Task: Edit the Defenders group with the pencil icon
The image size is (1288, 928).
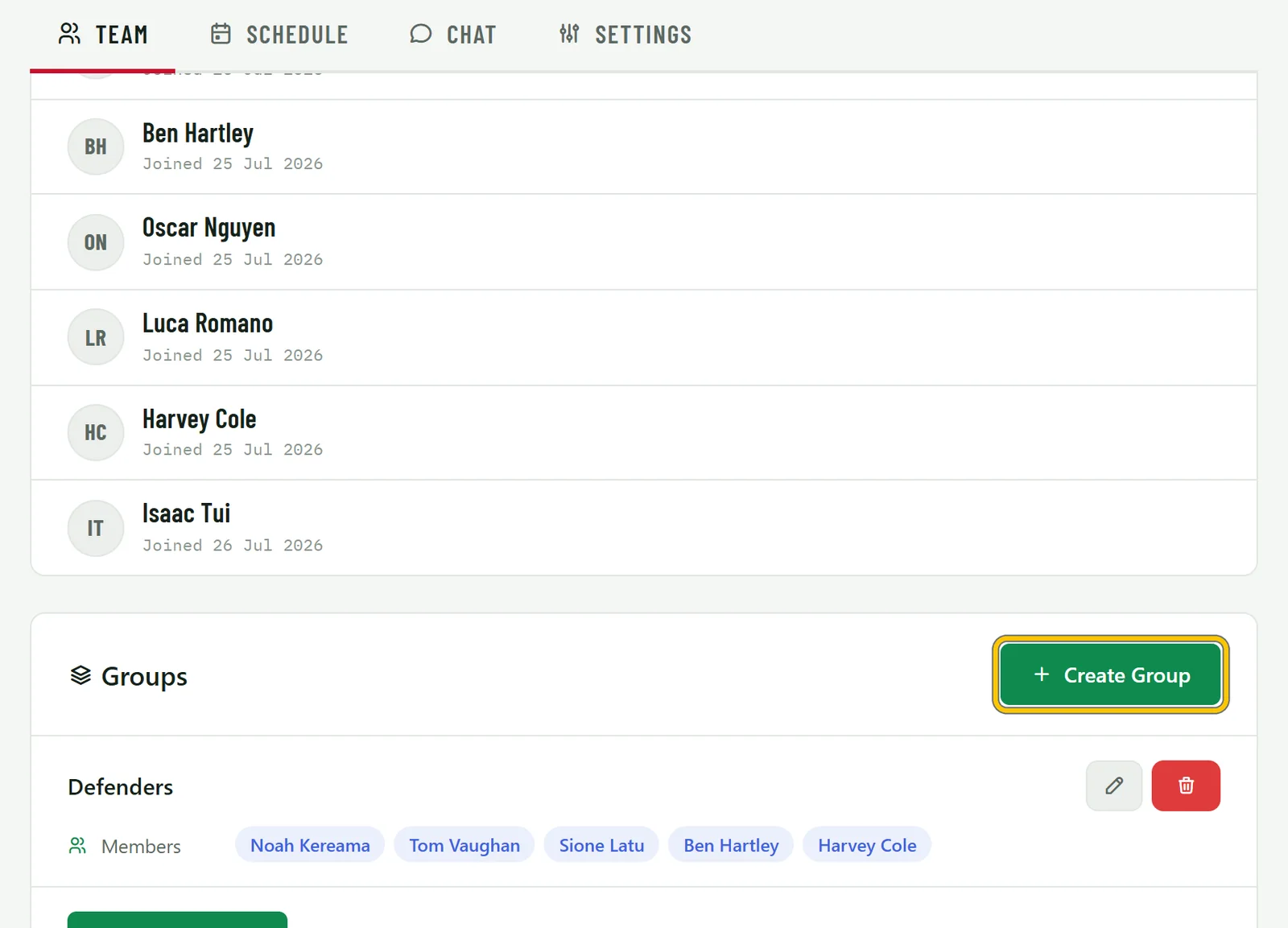Action: (1114, 786)
